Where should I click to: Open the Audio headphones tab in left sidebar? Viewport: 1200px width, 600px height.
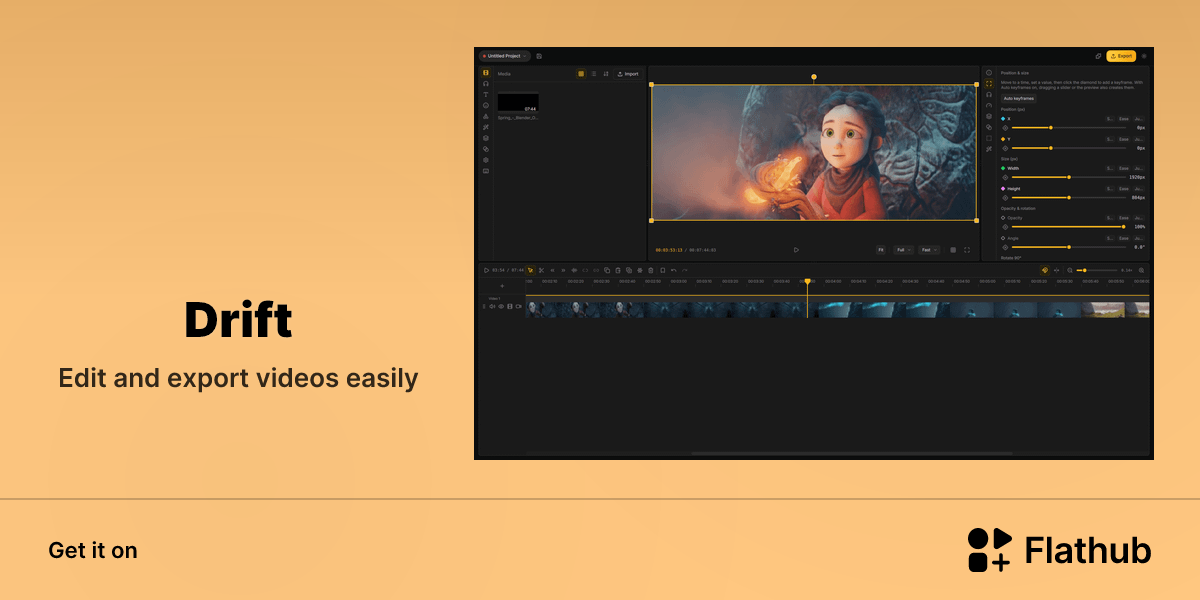coord(486,84)
